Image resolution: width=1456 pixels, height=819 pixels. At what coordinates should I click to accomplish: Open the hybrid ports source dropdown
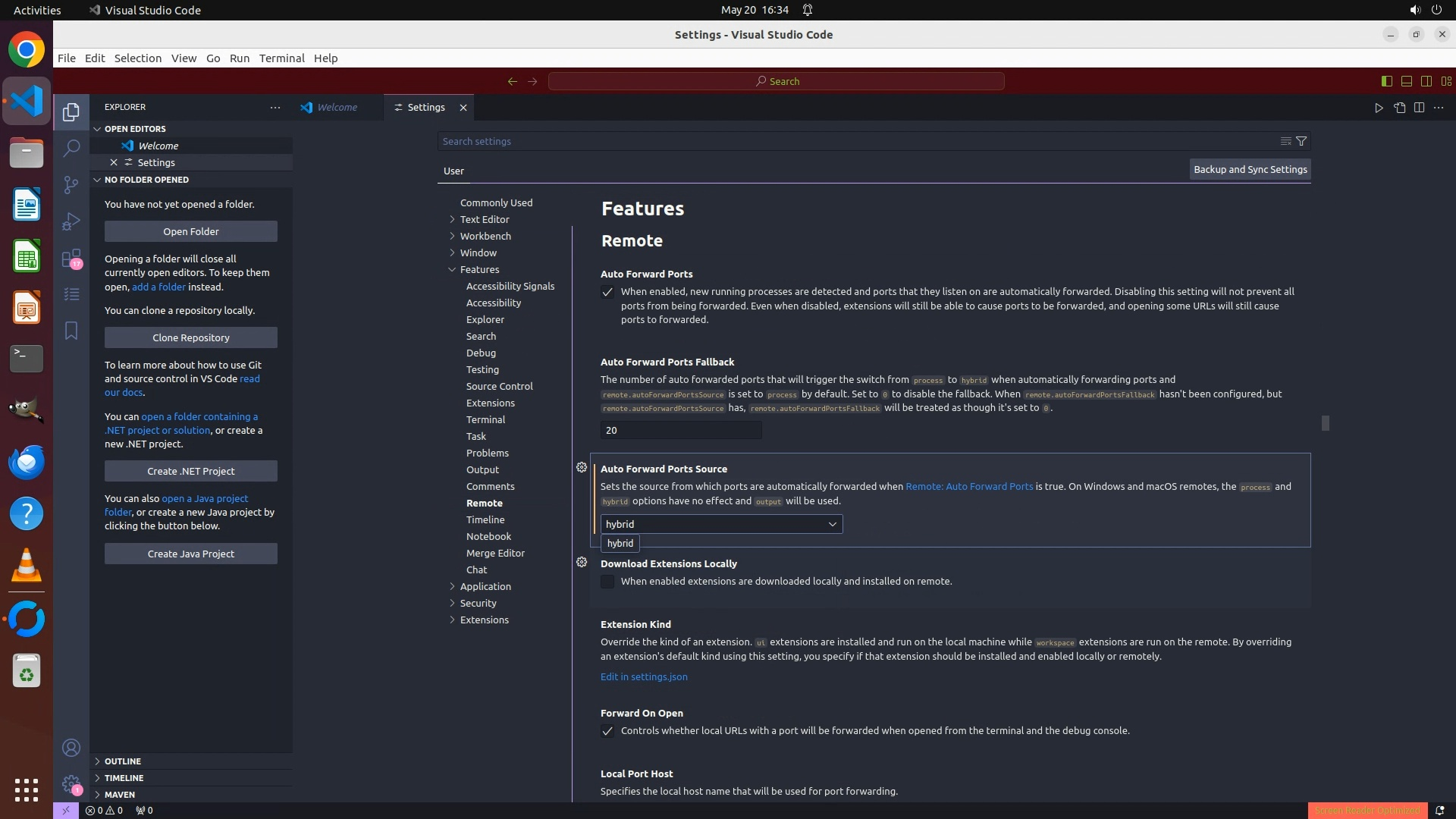tap(721, 524)
